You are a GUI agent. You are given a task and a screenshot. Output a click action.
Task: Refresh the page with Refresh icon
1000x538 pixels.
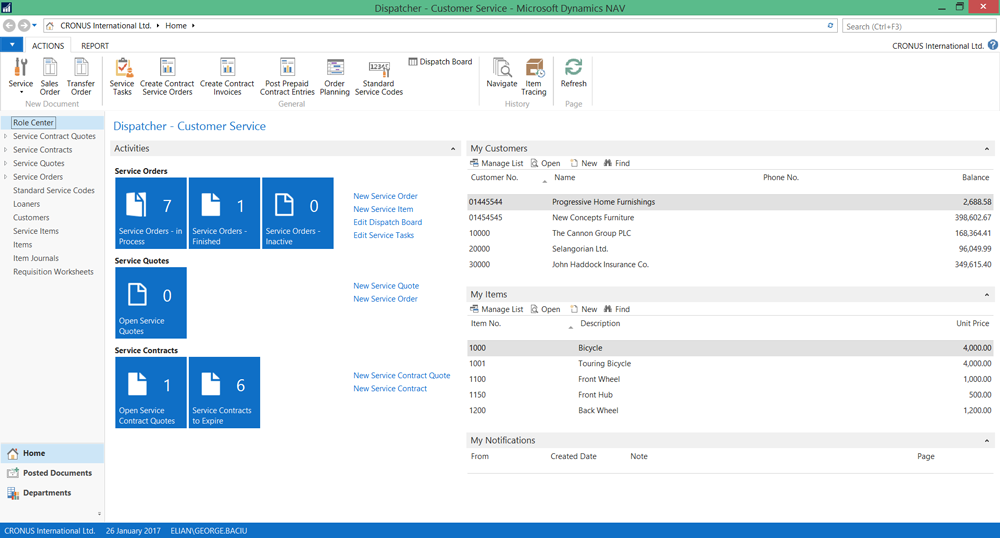(574, 73)
